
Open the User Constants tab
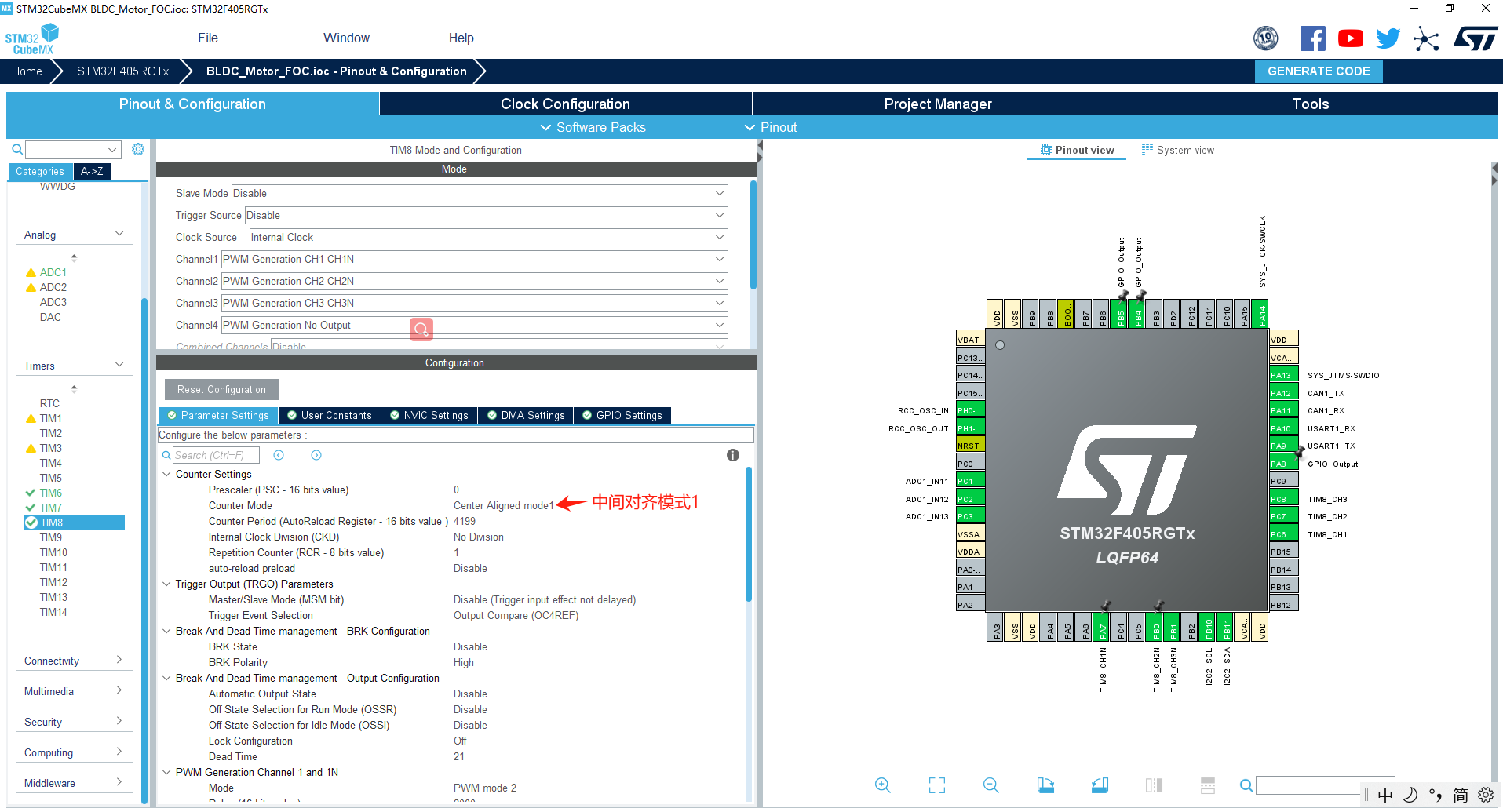pyautogui.click(x=329, y=415)
